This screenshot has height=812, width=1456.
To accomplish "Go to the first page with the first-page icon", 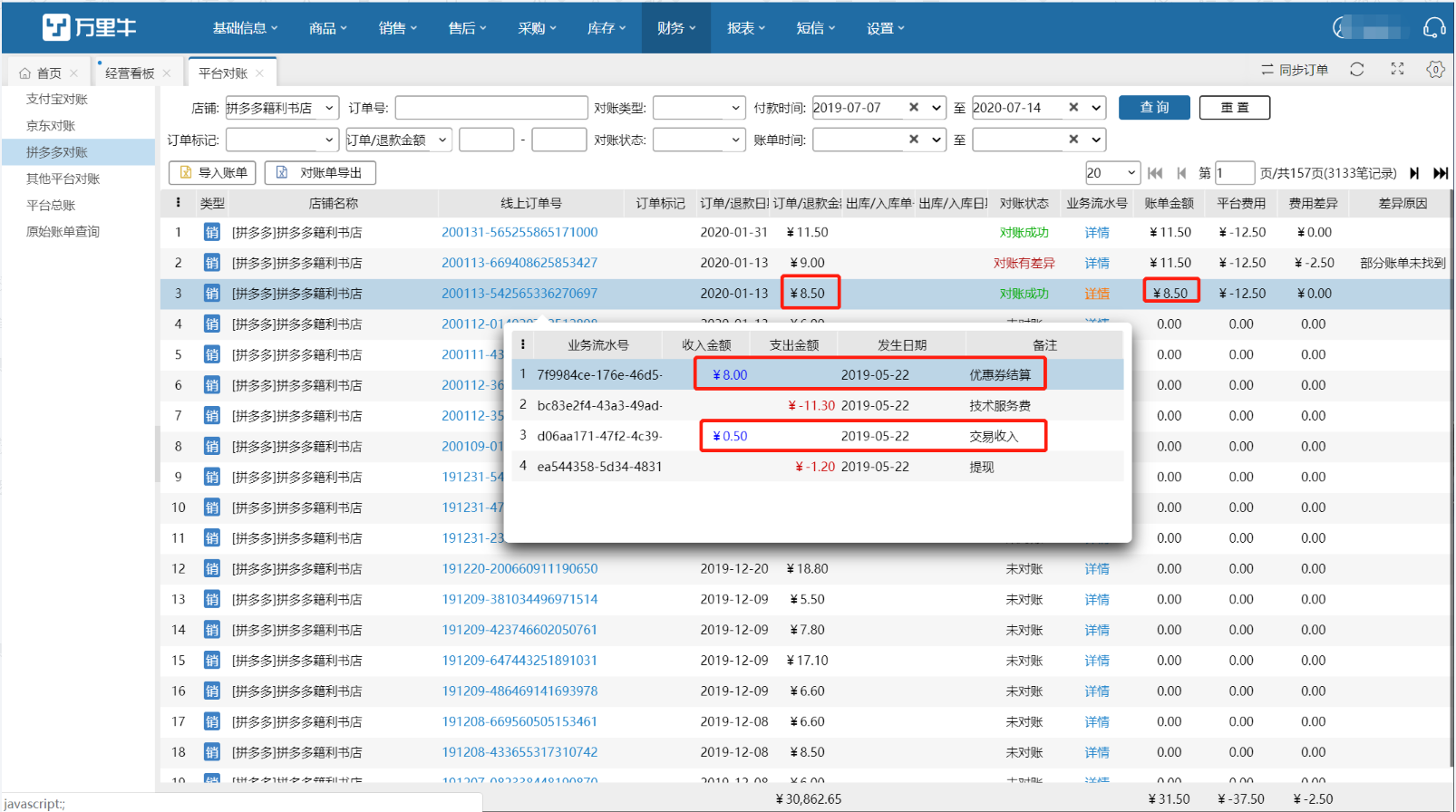I will (1155, 173).
